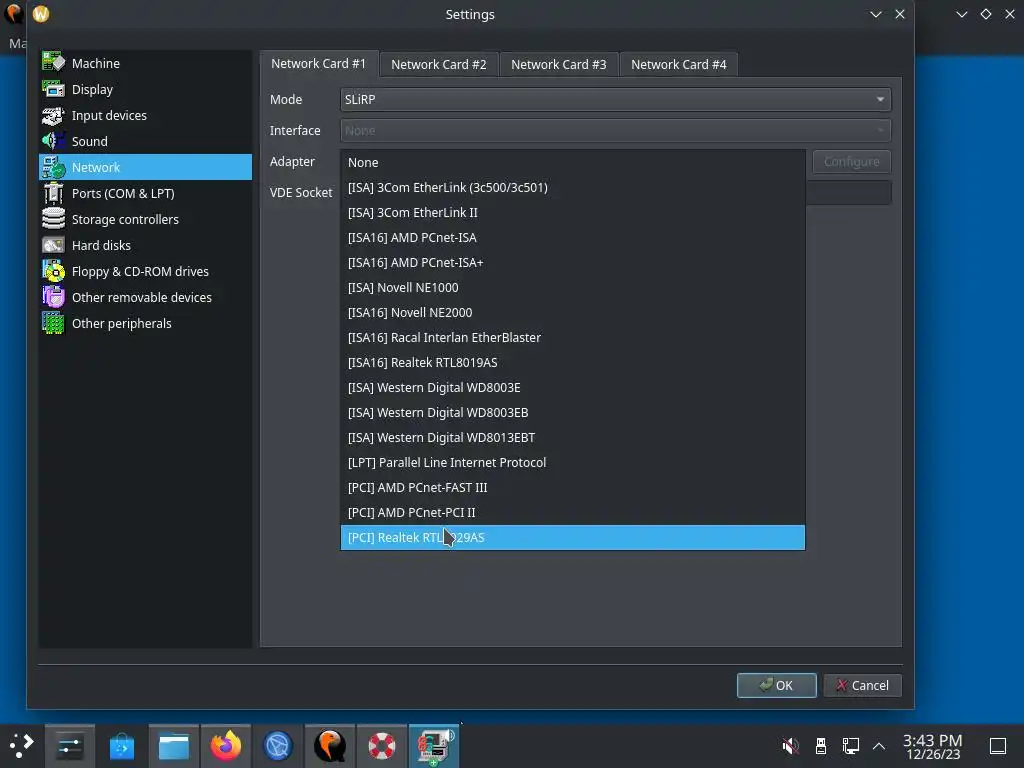1024x768 pixels.
Task: Select the Display category icon
Action: pos(54,89)
